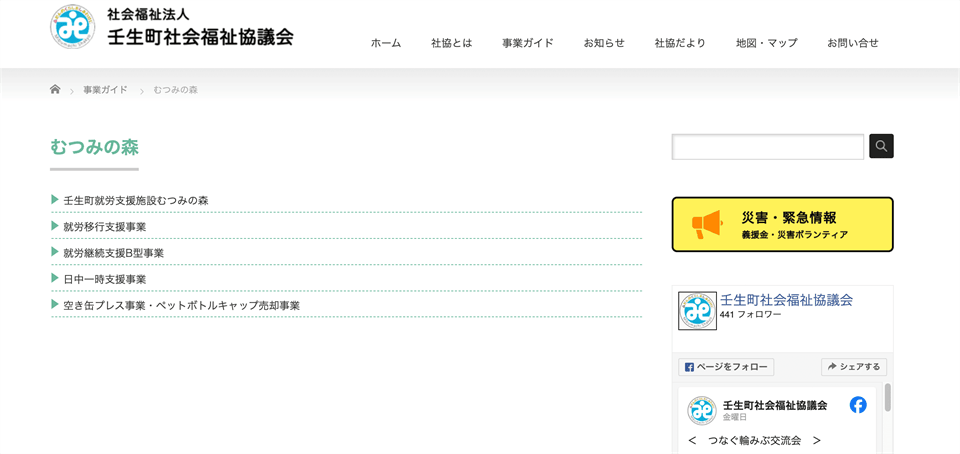Open the 就労継続支援B型事業 link

[113, 253]
